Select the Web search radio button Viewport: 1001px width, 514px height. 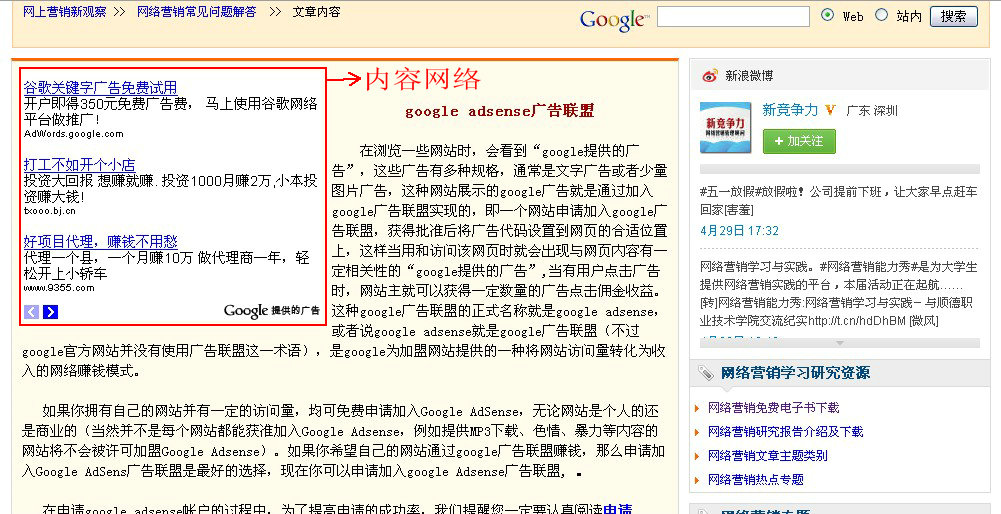tap(827, 15)
